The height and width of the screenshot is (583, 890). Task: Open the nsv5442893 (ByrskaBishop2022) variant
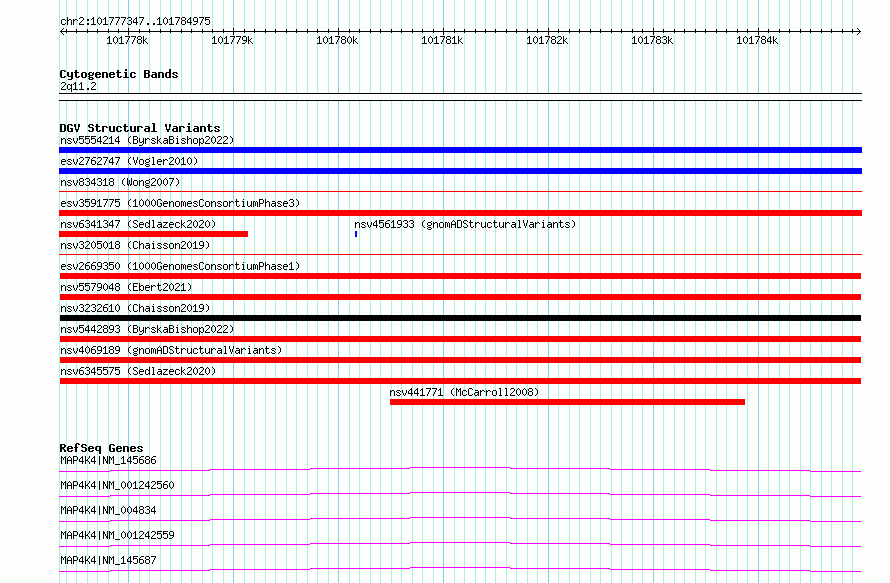147,329
